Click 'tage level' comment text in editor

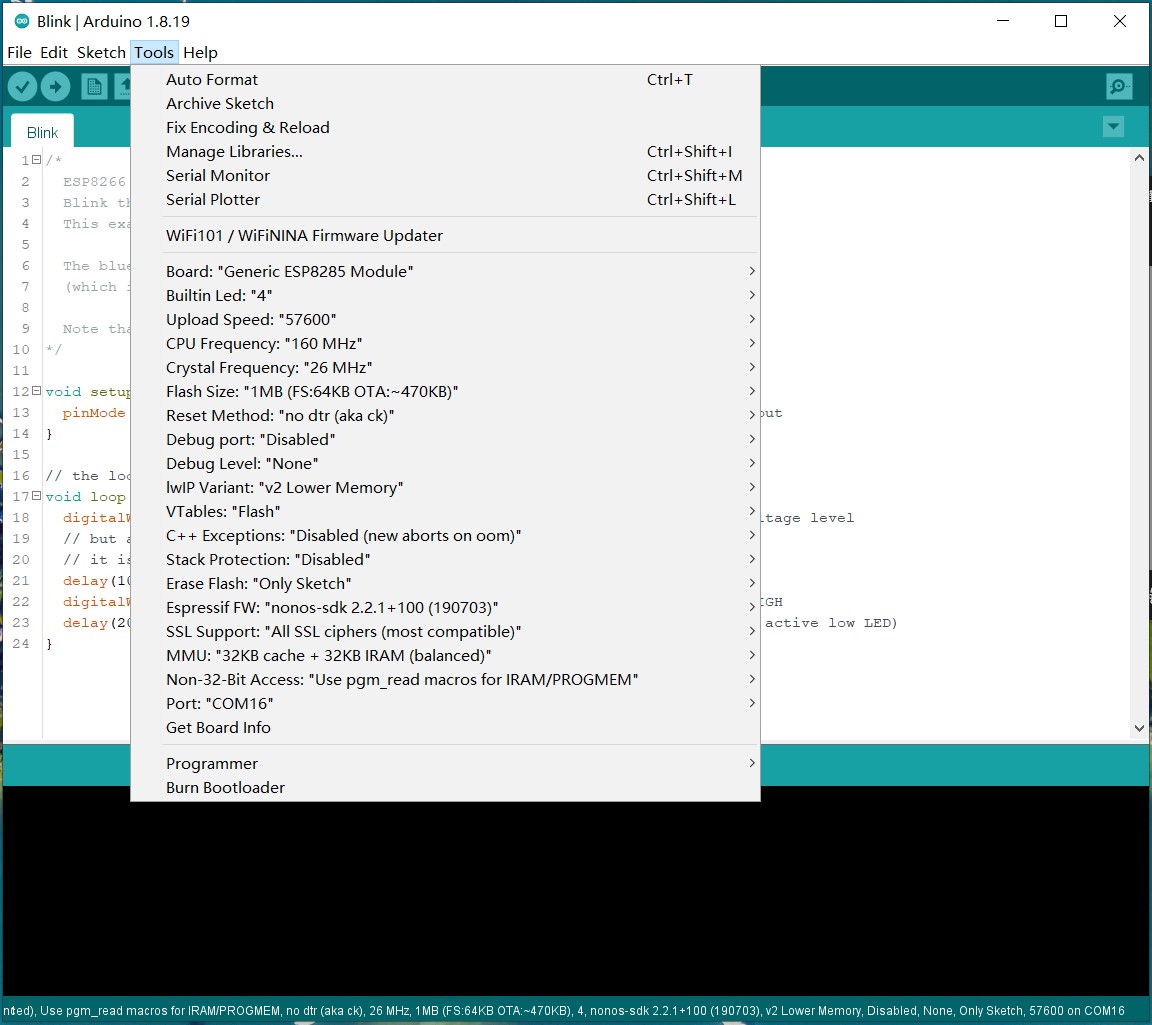pos(808,518)
